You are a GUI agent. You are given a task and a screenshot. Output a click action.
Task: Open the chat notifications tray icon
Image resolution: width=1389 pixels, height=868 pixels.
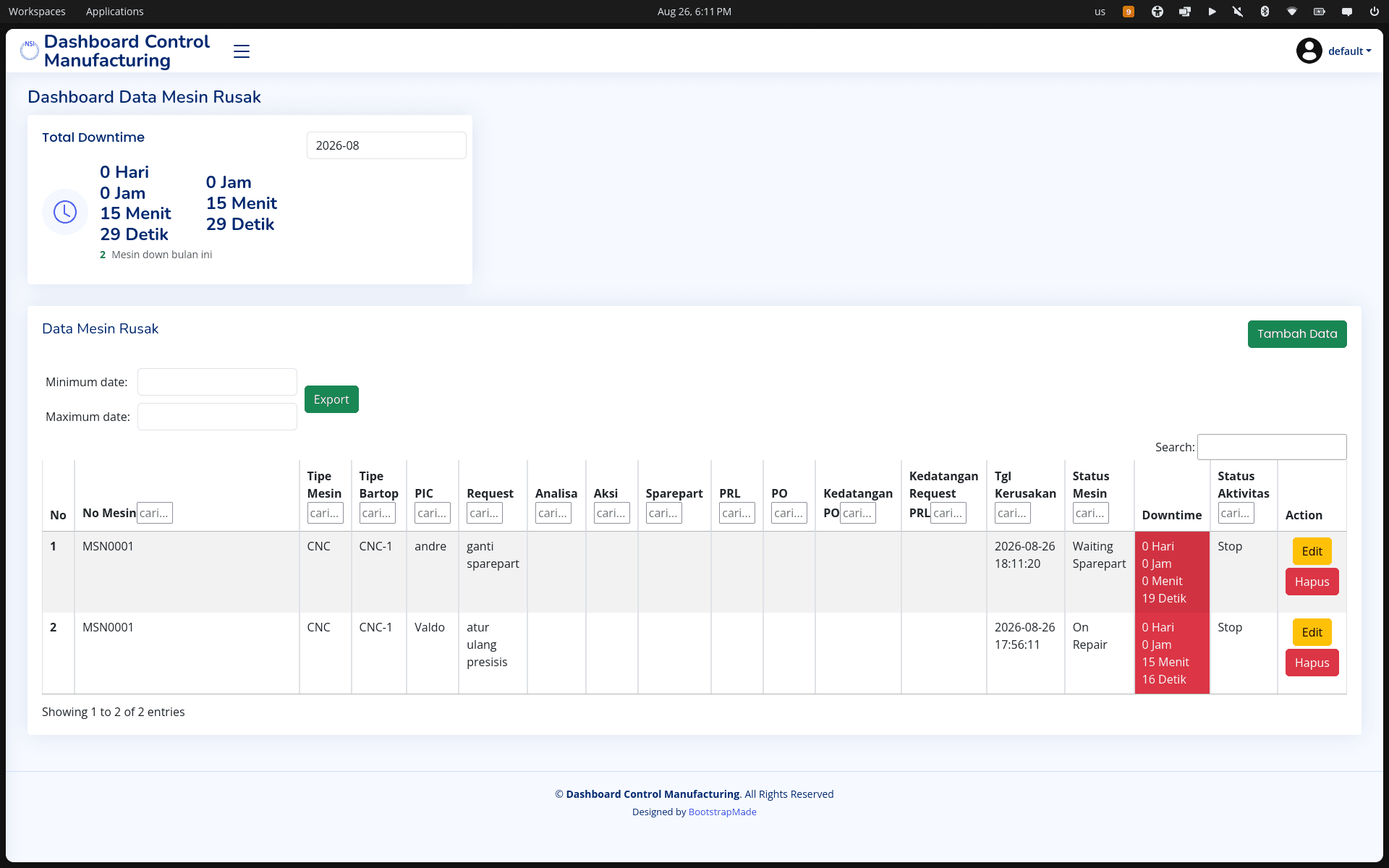[x=1347, y=12]
